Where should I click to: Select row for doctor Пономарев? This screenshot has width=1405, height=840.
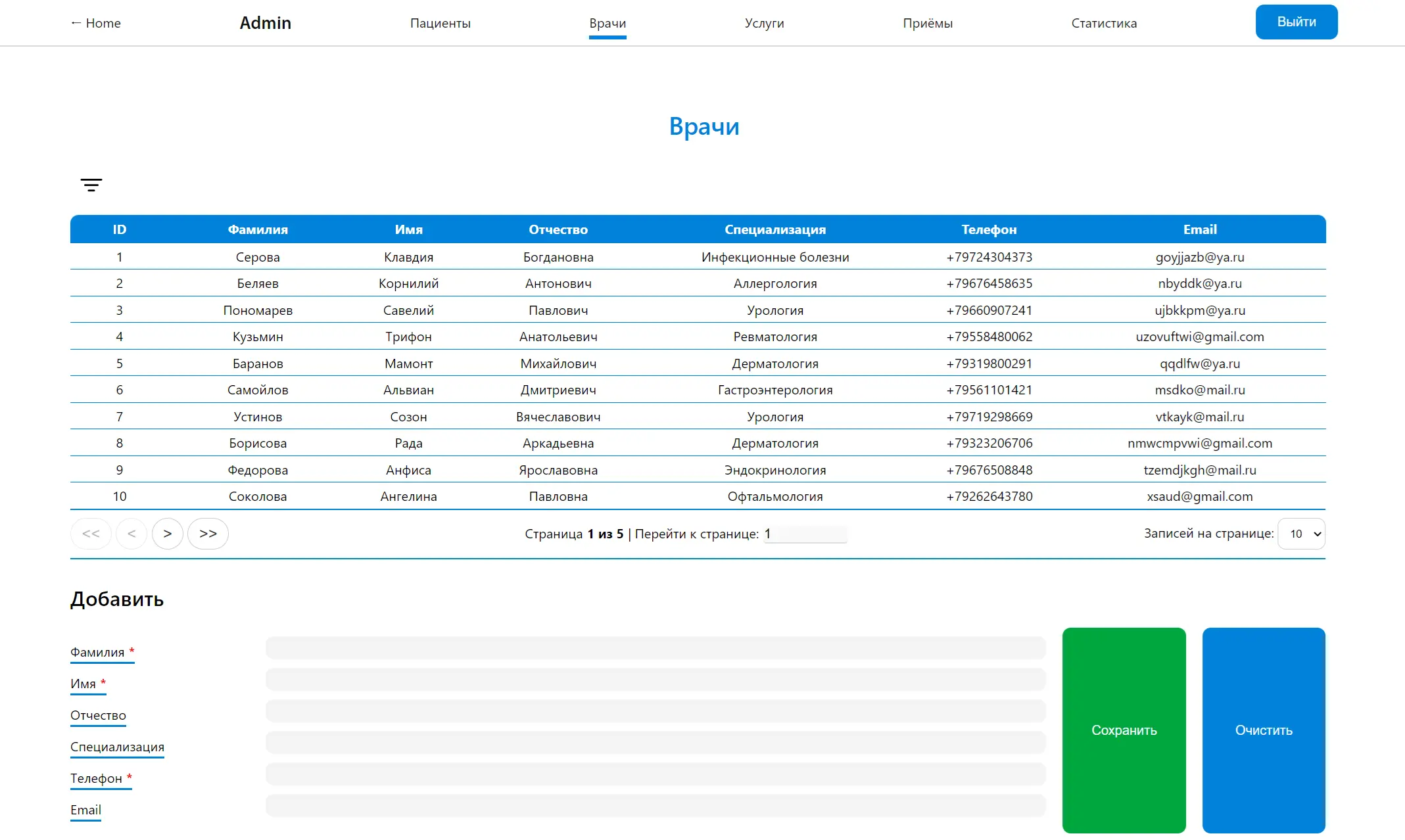coord(258,310)
